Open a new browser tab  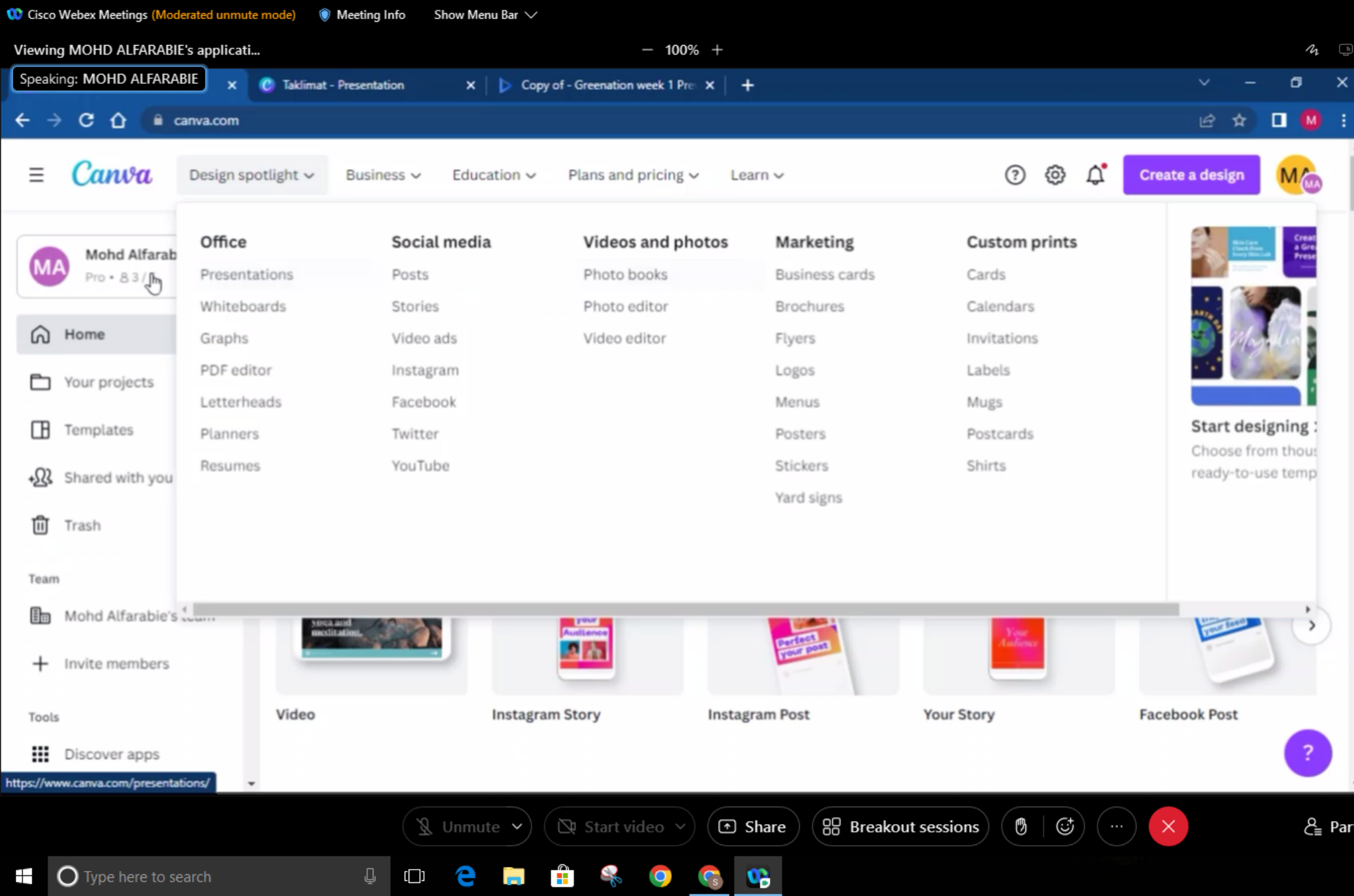[748, 85]
